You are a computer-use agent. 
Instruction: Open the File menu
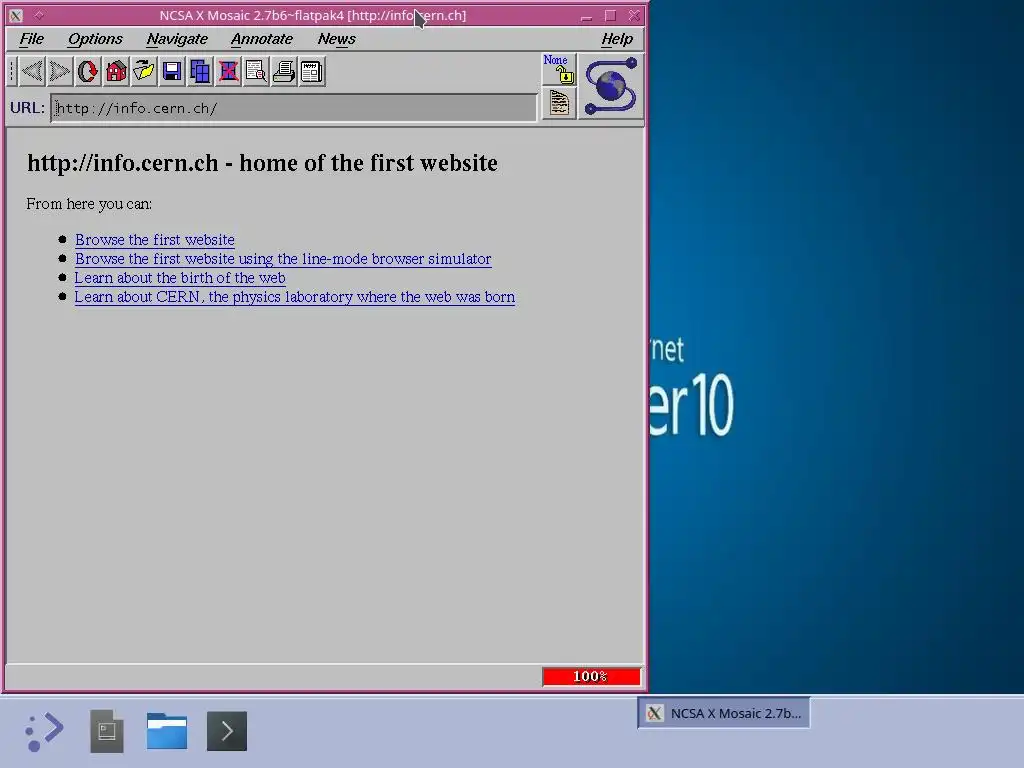point(31,39)
